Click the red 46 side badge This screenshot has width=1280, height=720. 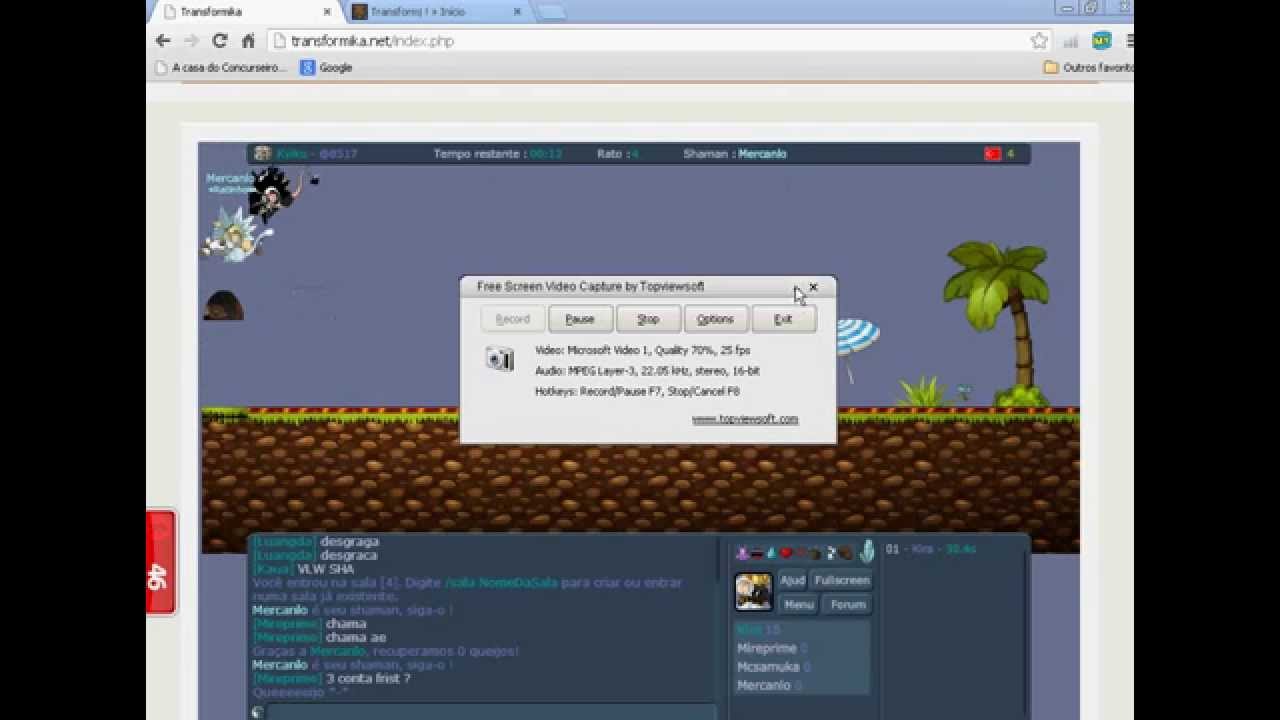click(160, 562)
